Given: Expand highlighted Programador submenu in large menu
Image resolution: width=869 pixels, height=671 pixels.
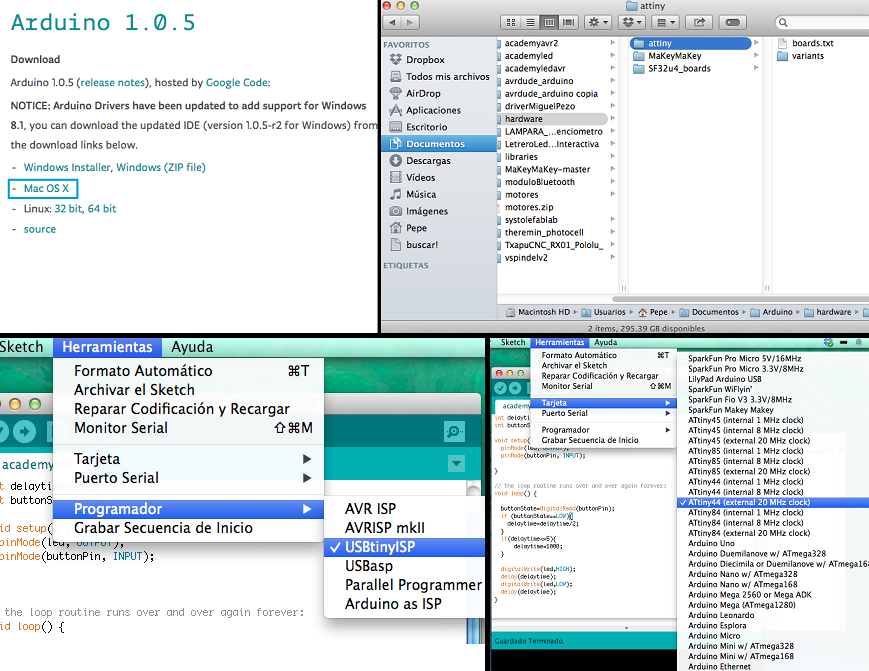Looking at the screenshot, I should [x=306, y=509].
